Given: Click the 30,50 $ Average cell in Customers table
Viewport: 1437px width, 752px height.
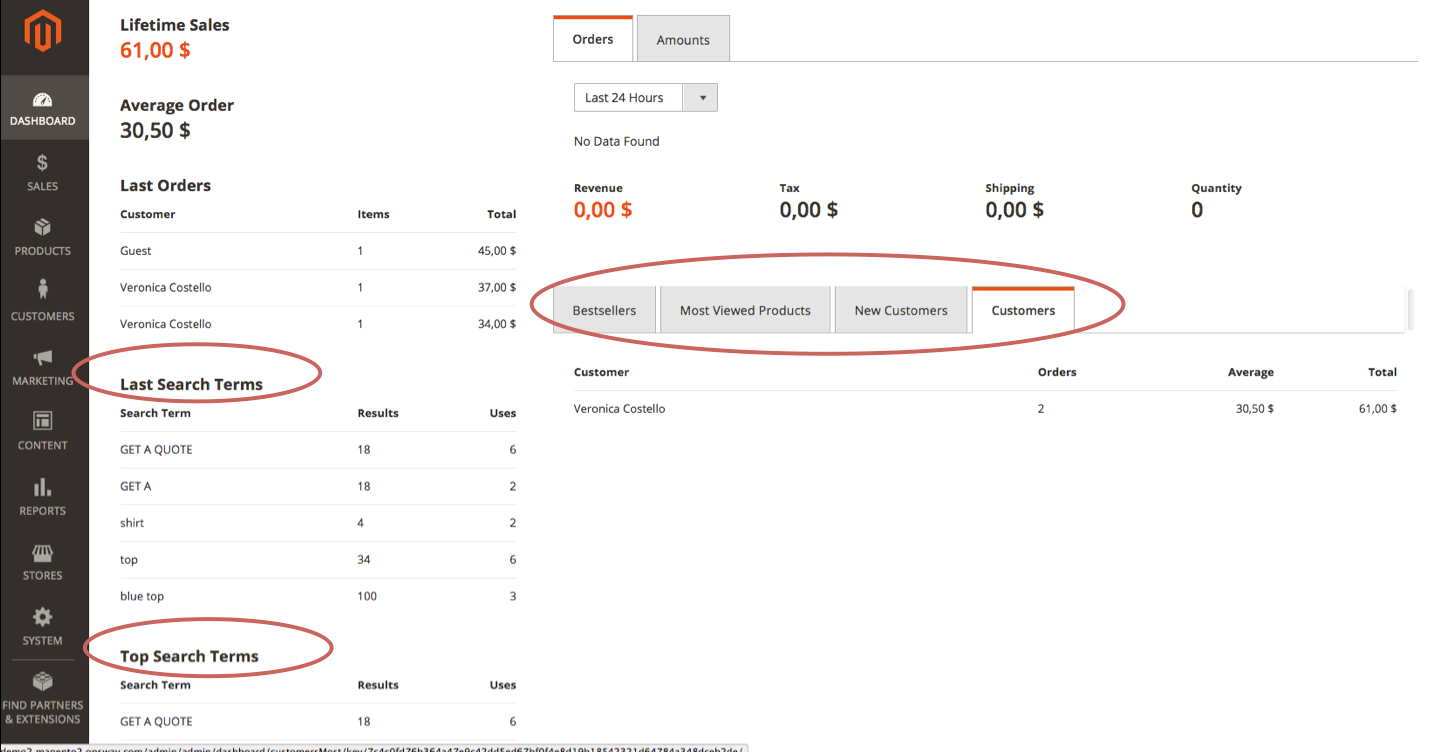Looking at the screenshot, I should [x=1255, y=409].
